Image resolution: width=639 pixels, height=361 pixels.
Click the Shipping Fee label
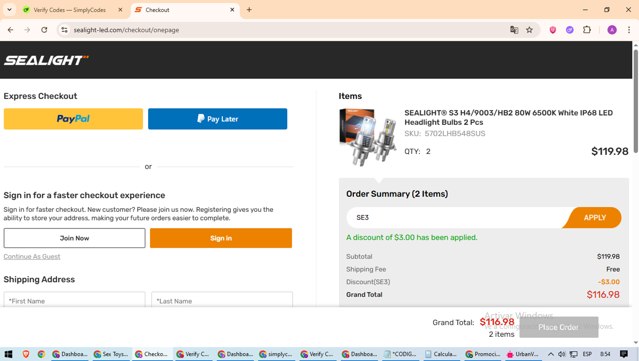coord(366,269)
